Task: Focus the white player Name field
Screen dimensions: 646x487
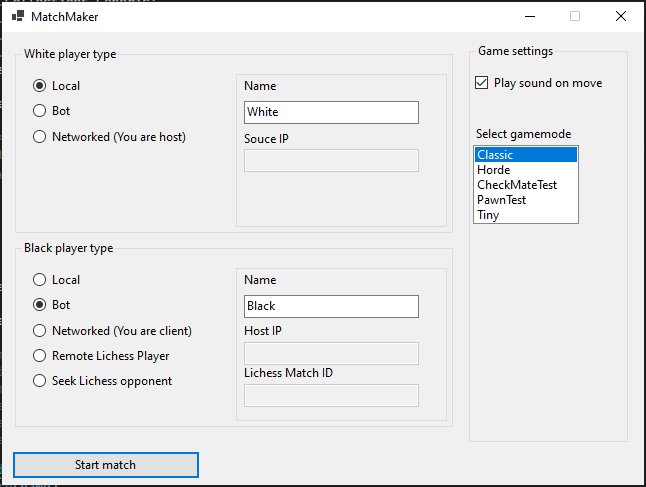Action: [331, 112]
